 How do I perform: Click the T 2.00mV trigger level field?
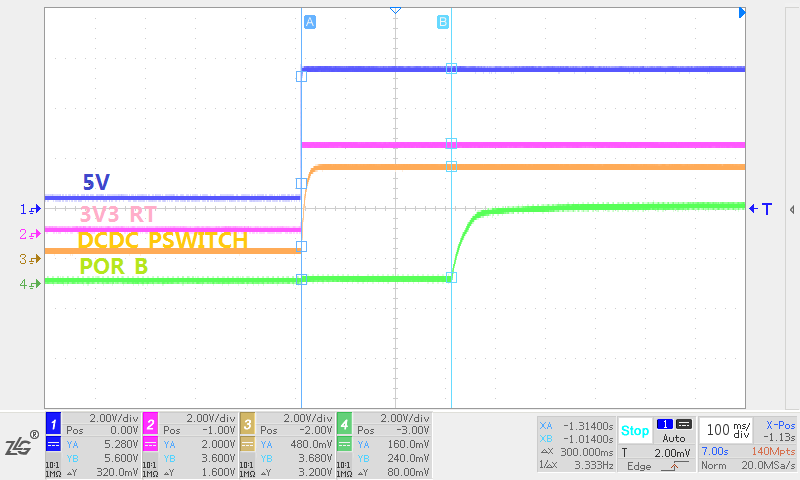(656, 452)
